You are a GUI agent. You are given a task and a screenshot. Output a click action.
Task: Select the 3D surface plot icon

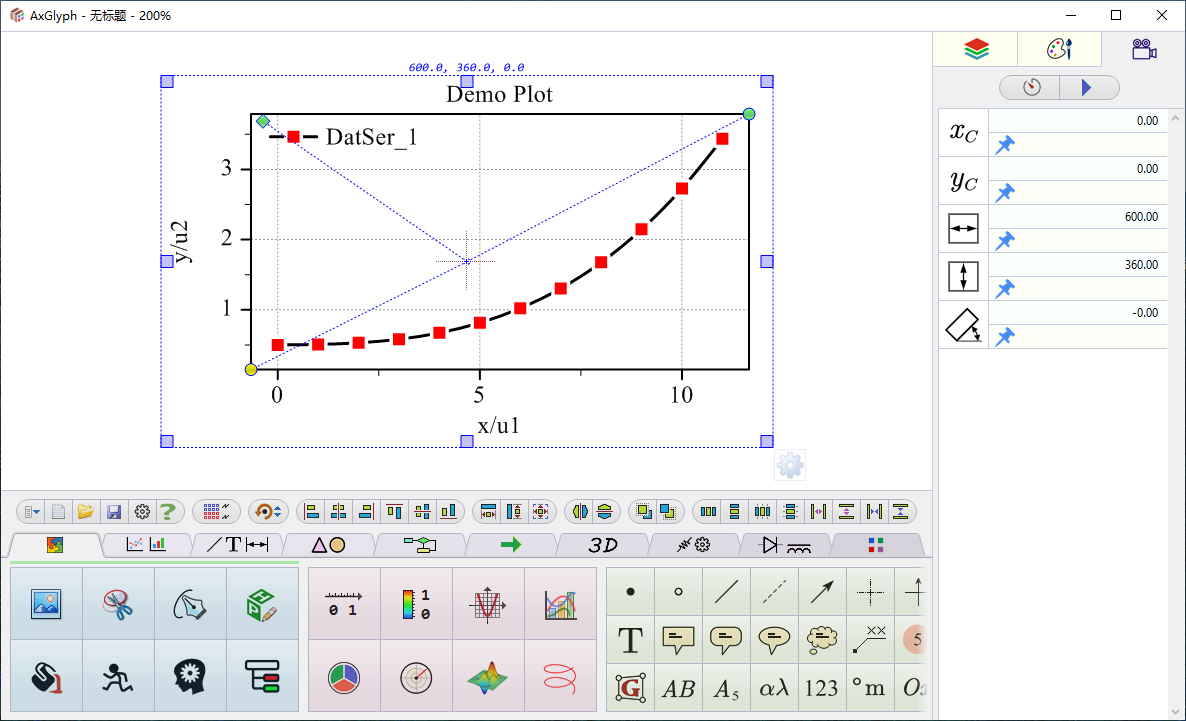(x=488, y=677)
